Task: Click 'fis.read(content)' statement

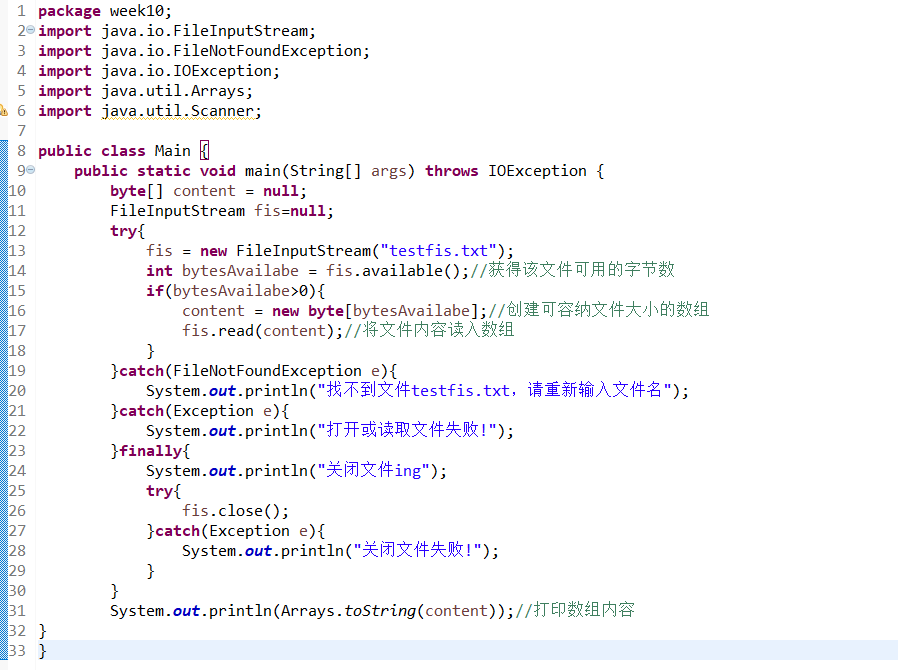Action: click(258, 331)
